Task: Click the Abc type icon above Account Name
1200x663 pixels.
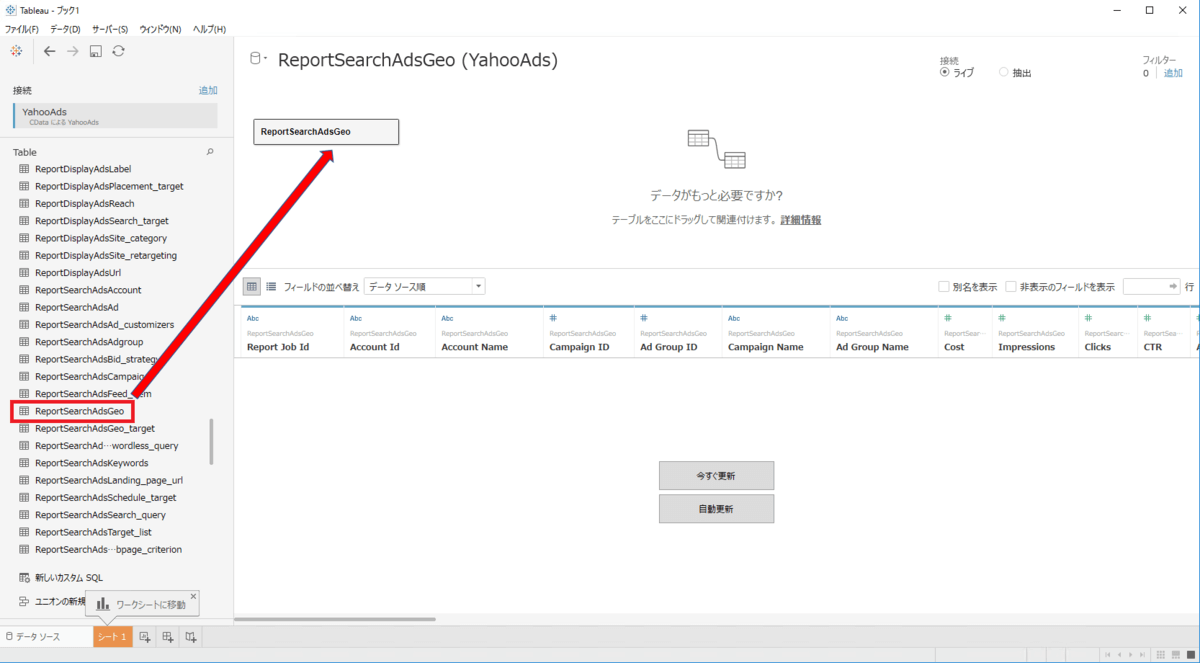Action: [x=448, y=319]
